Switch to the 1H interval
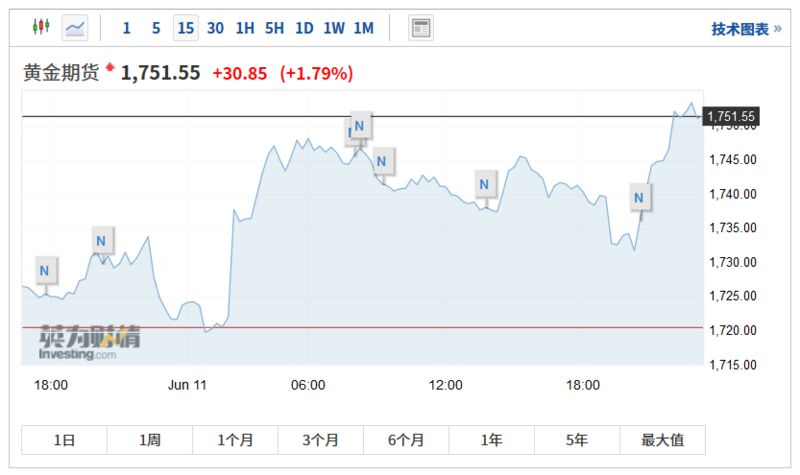 click(x=245, y=28)
